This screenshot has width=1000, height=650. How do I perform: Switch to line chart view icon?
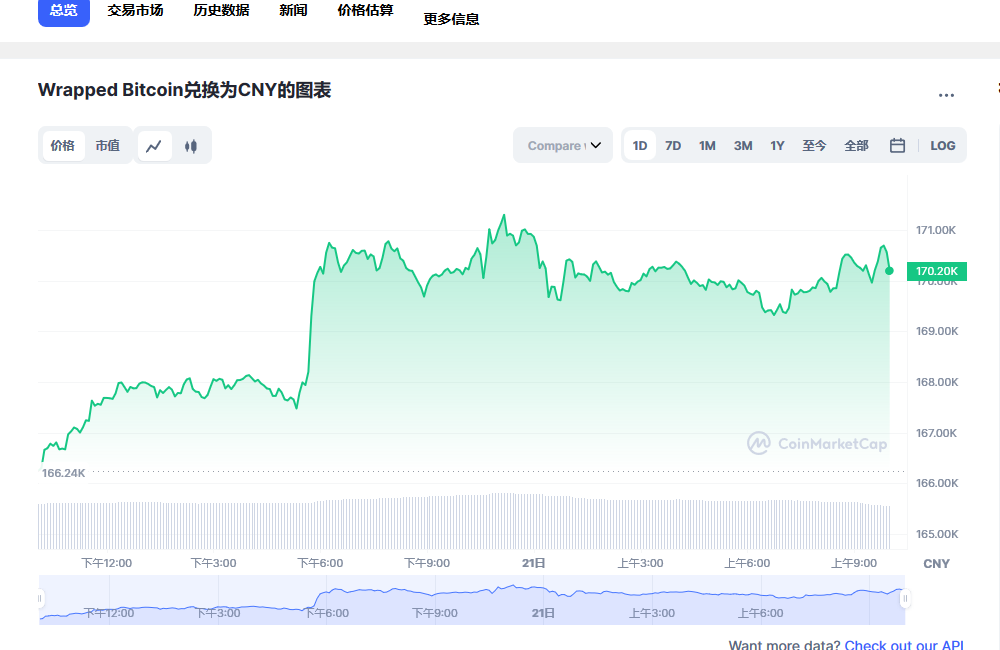154,146
